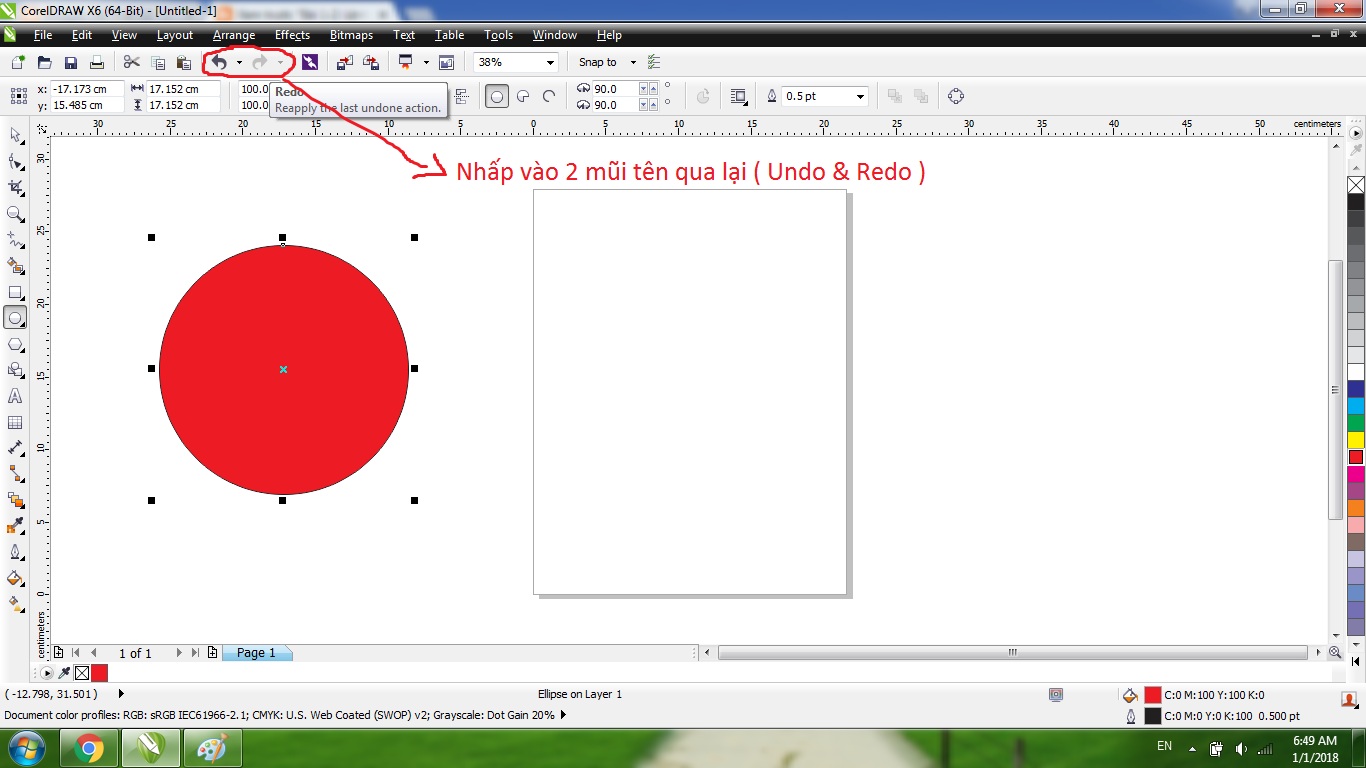The image size is (1366, 768).
Task: Select the Text tool
Action: 15,396
